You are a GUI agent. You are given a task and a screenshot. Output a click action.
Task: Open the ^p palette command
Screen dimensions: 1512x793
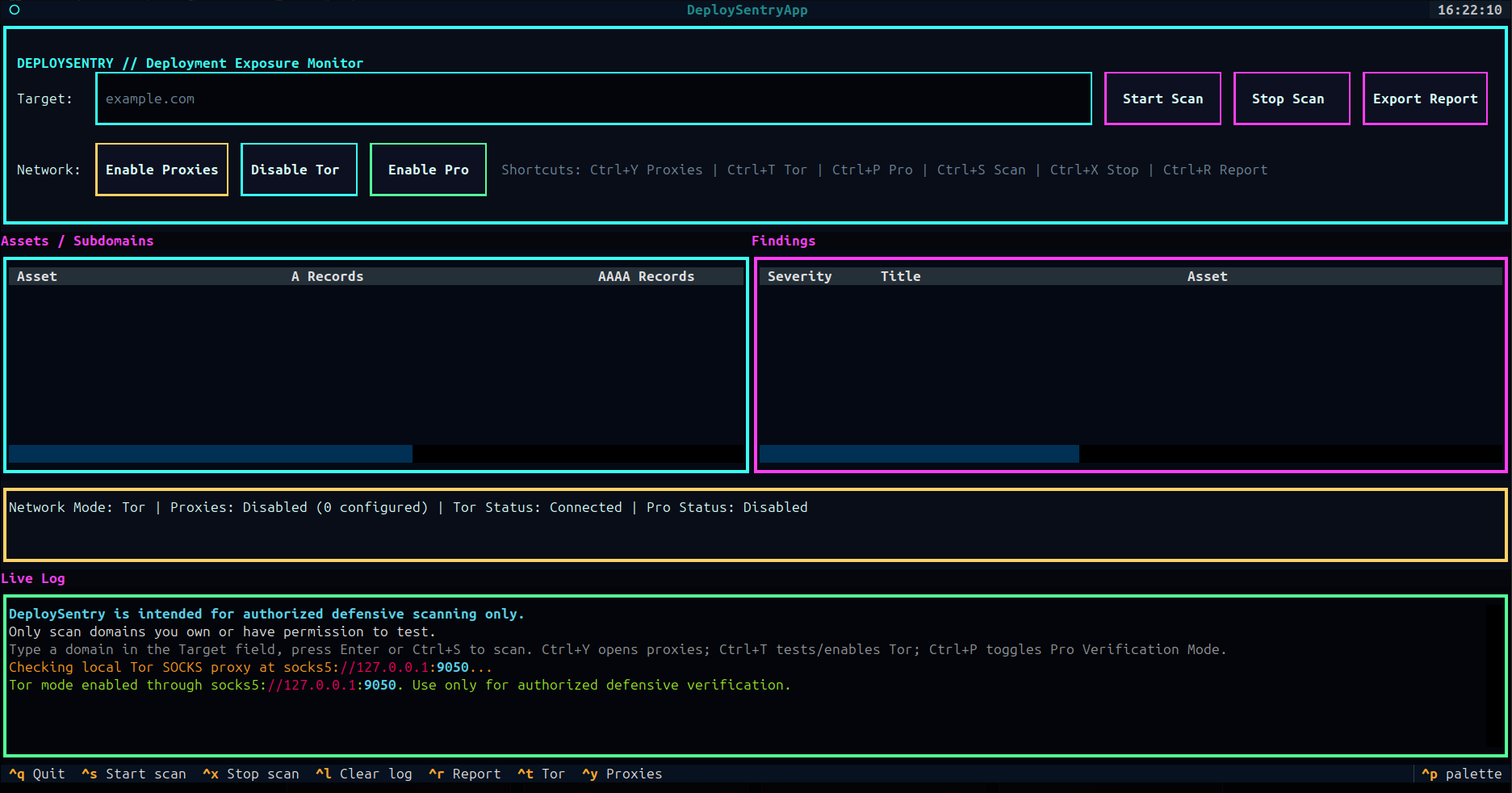pyautogui.click(x=1462, y=774)
